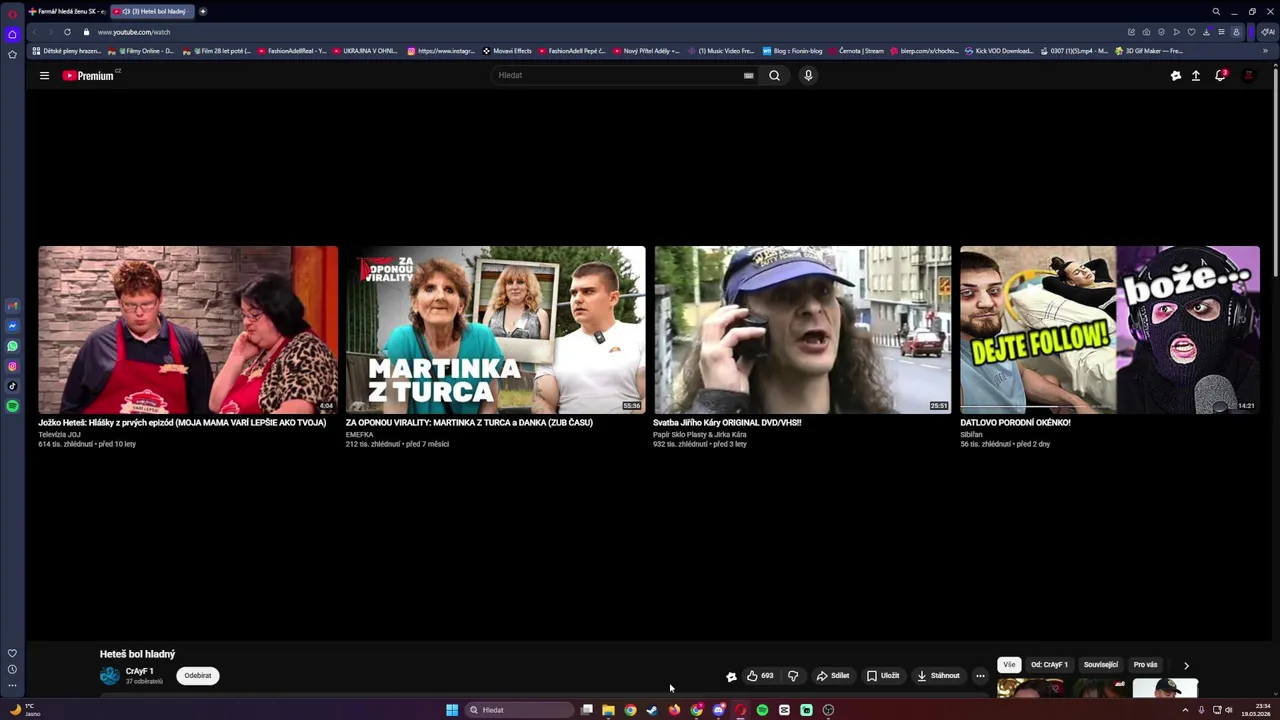Viewport: 1280px width, 720px height.
Task: Click the Windows Start button
Action: pos(452,710)
